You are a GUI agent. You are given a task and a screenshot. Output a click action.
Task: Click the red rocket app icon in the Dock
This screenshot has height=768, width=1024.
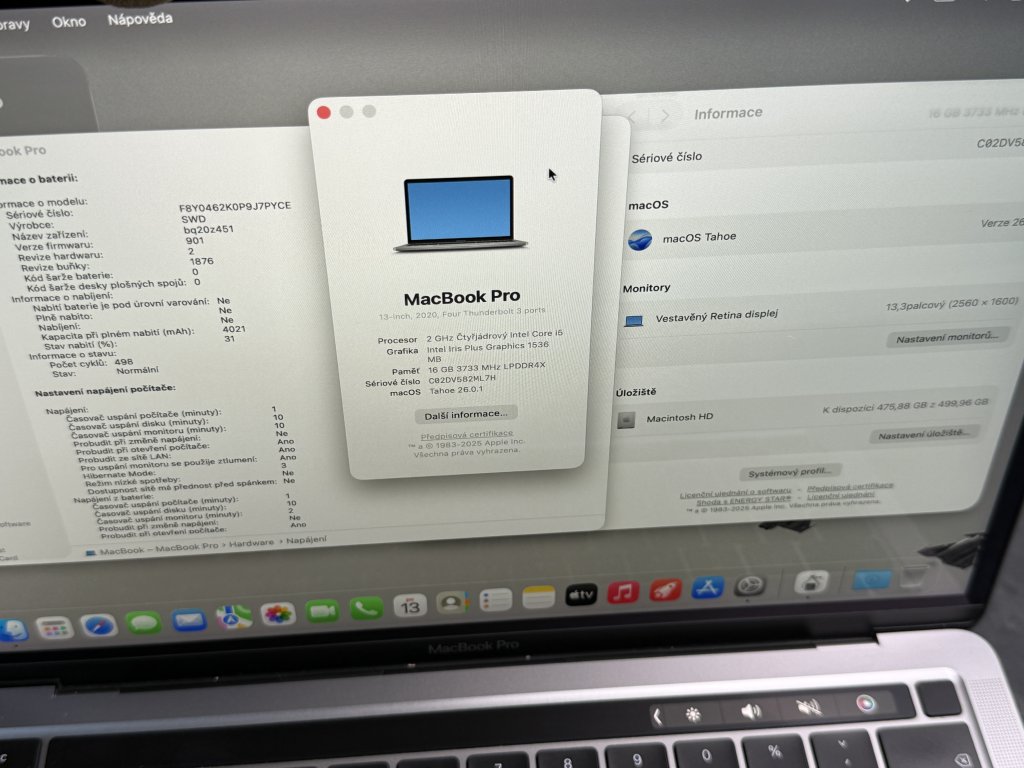[x=665, y=590]
